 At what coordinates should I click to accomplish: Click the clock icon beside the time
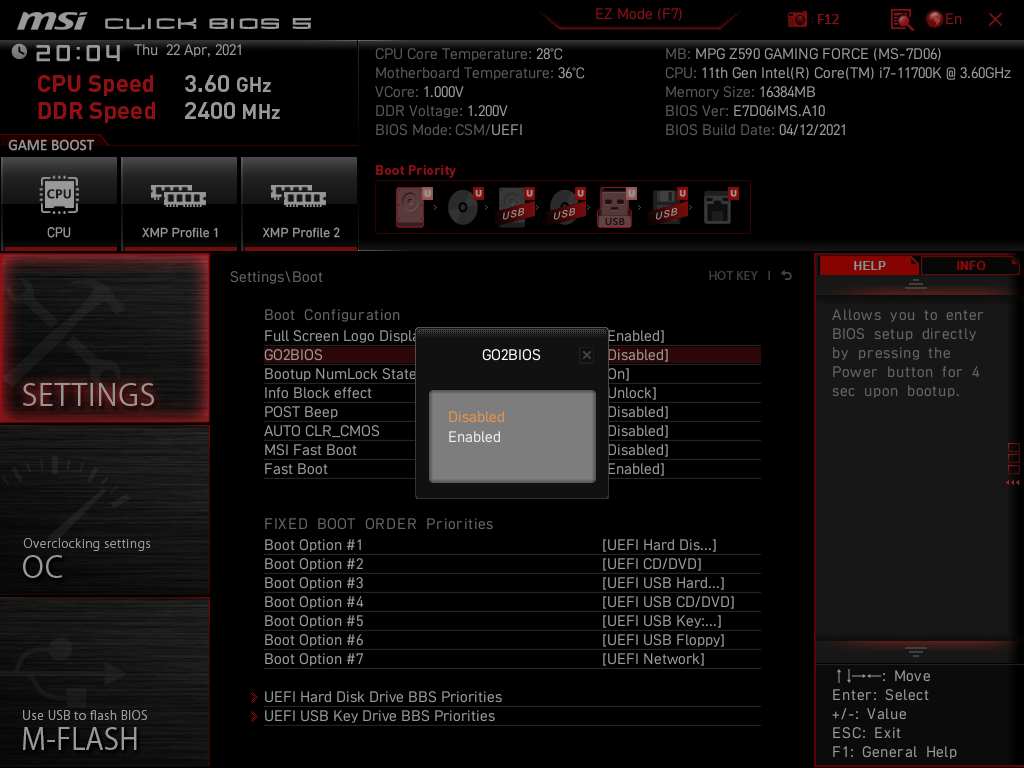pyautogui.click(x=20, y=52)
